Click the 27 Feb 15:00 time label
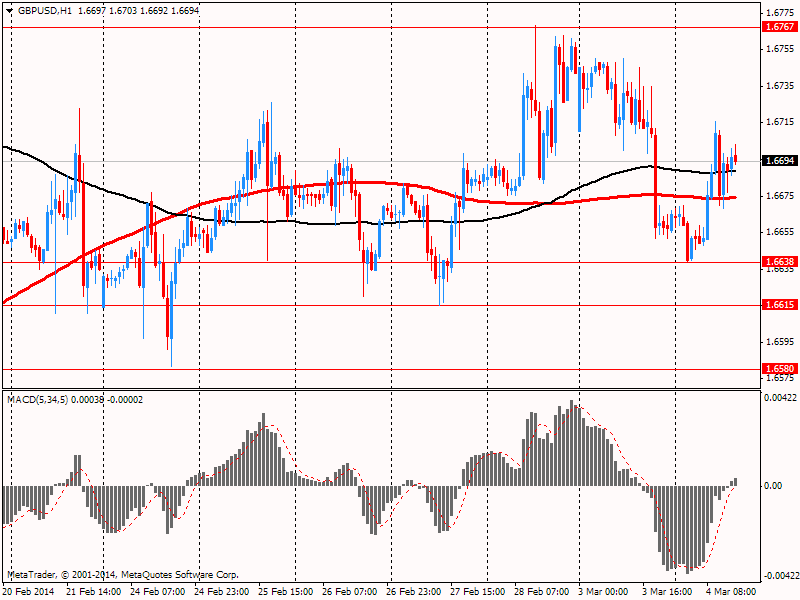This screenshot has height=600, width=800. pos(478,592)
